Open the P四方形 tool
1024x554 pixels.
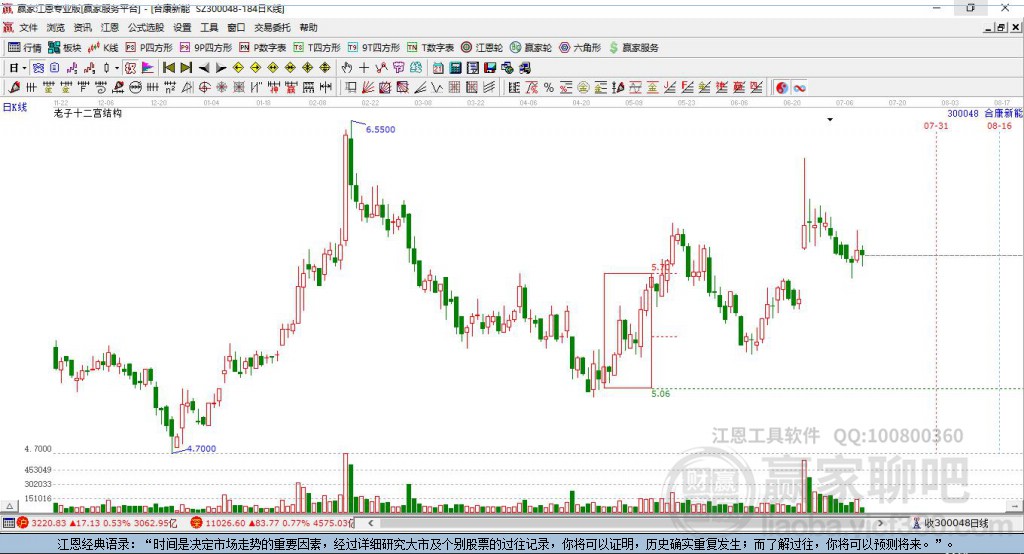coord(149,48)
